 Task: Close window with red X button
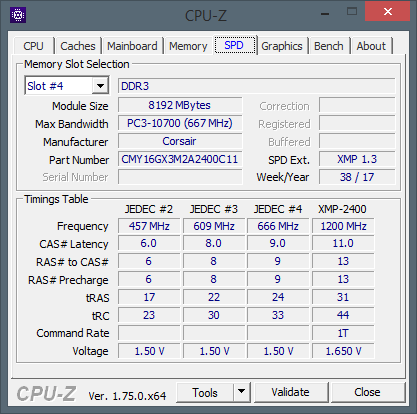(388, 11)
